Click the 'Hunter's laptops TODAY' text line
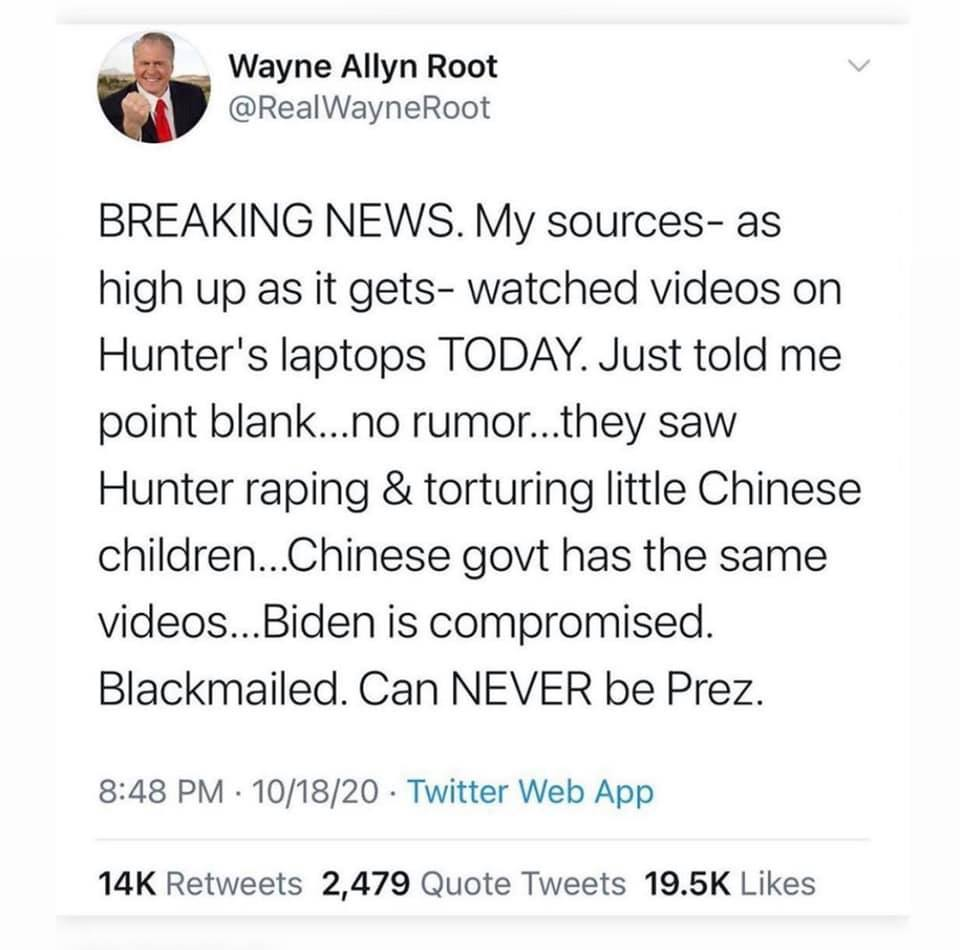Viewport: 960px width, 950px height. click(x=470, y=356)
